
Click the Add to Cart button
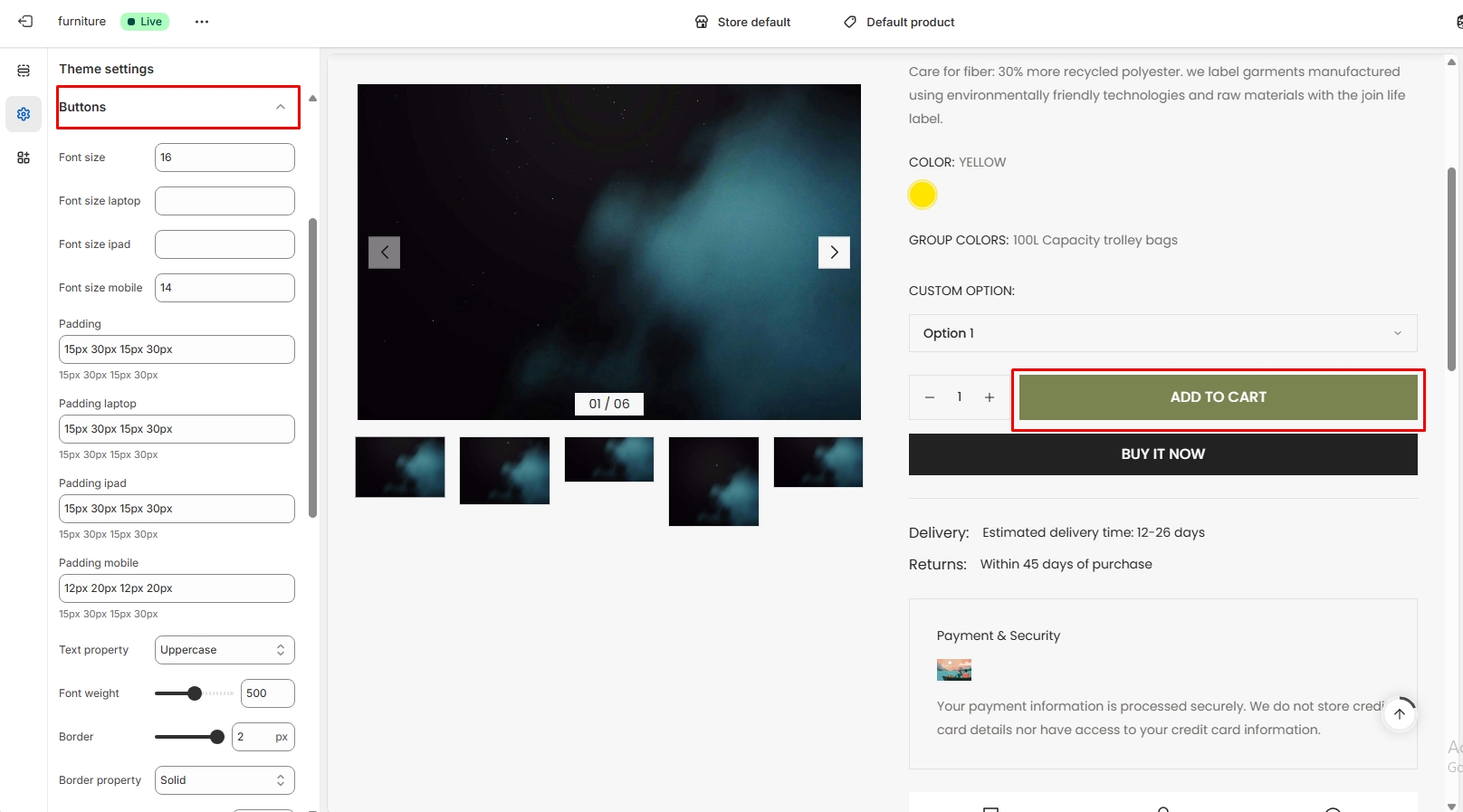[1218, 397]
